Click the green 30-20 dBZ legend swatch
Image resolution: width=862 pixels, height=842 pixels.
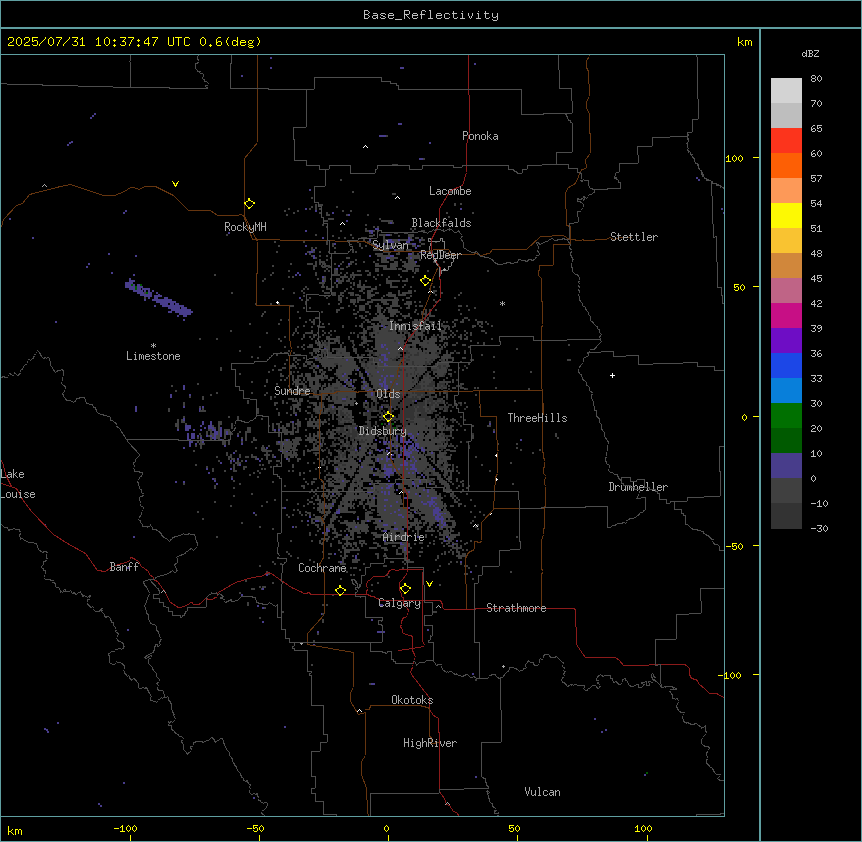pos(786,416)
